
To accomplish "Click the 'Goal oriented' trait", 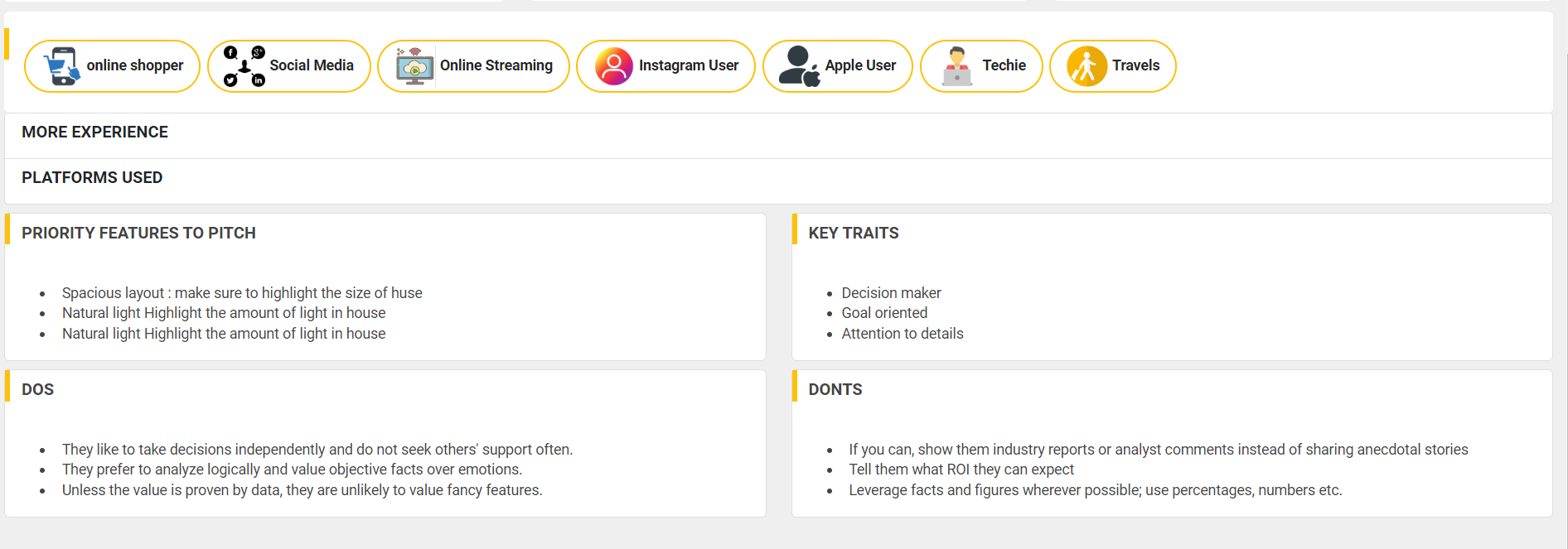I will click(x=884, y=313).
